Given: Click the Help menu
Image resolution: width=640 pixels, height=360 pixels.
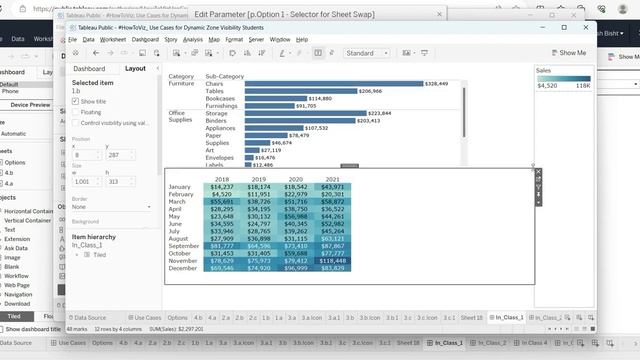Looking at the screenshot, I should pyautogui.click(x=302, y=40).
